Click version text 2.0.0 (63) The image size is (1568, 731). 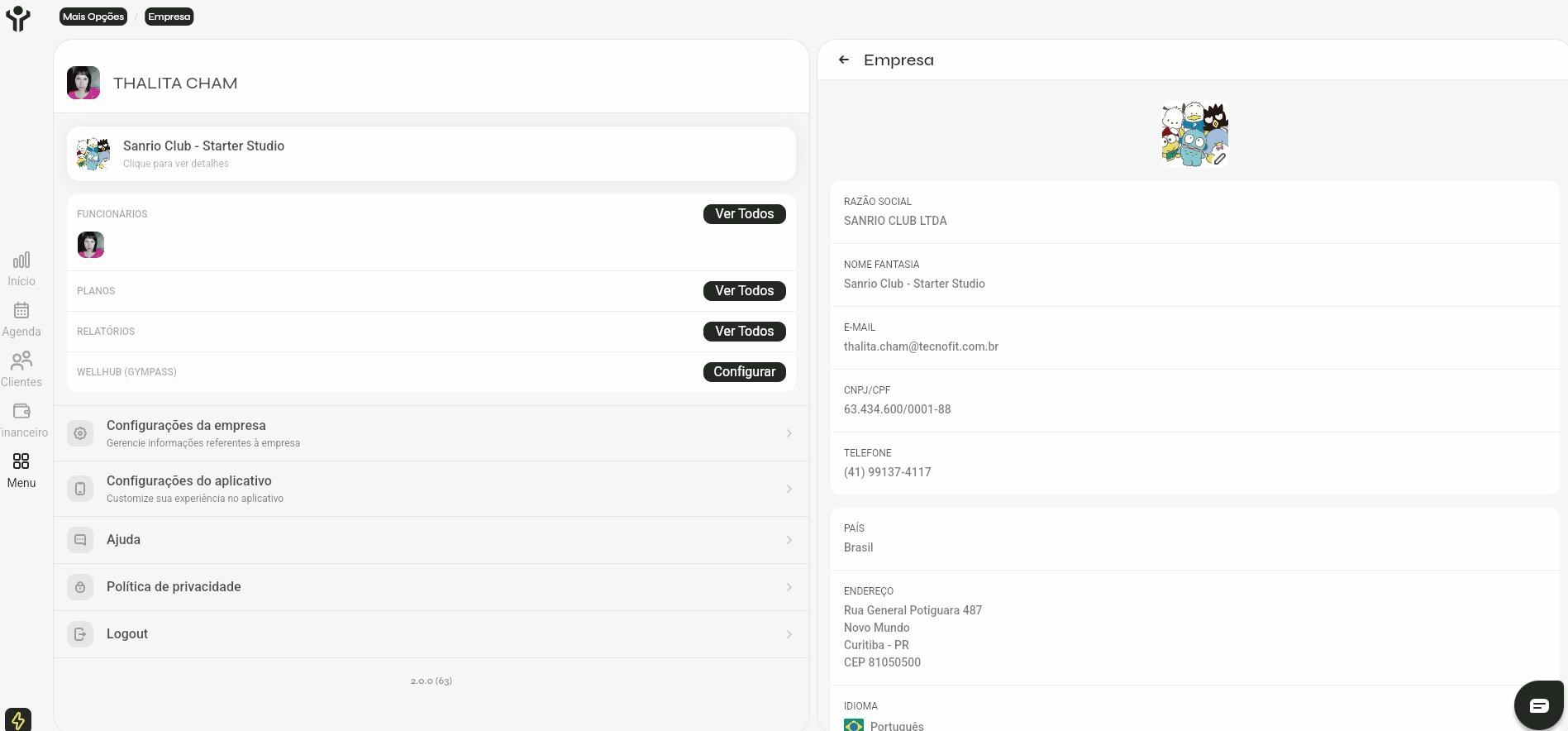coord(431,681)
